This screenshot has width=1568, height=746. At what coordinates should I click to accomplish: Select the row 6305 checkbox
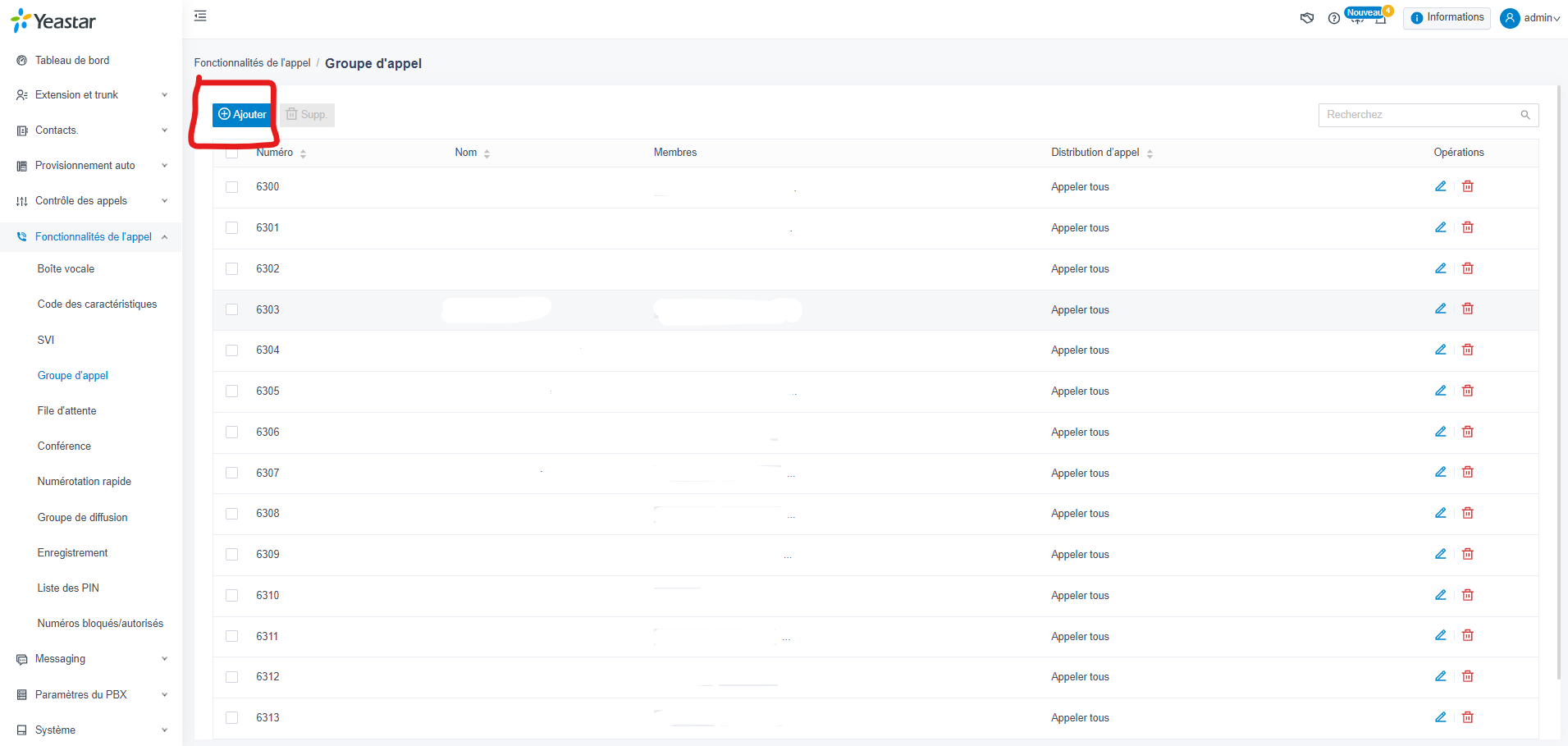pos(231,391)
